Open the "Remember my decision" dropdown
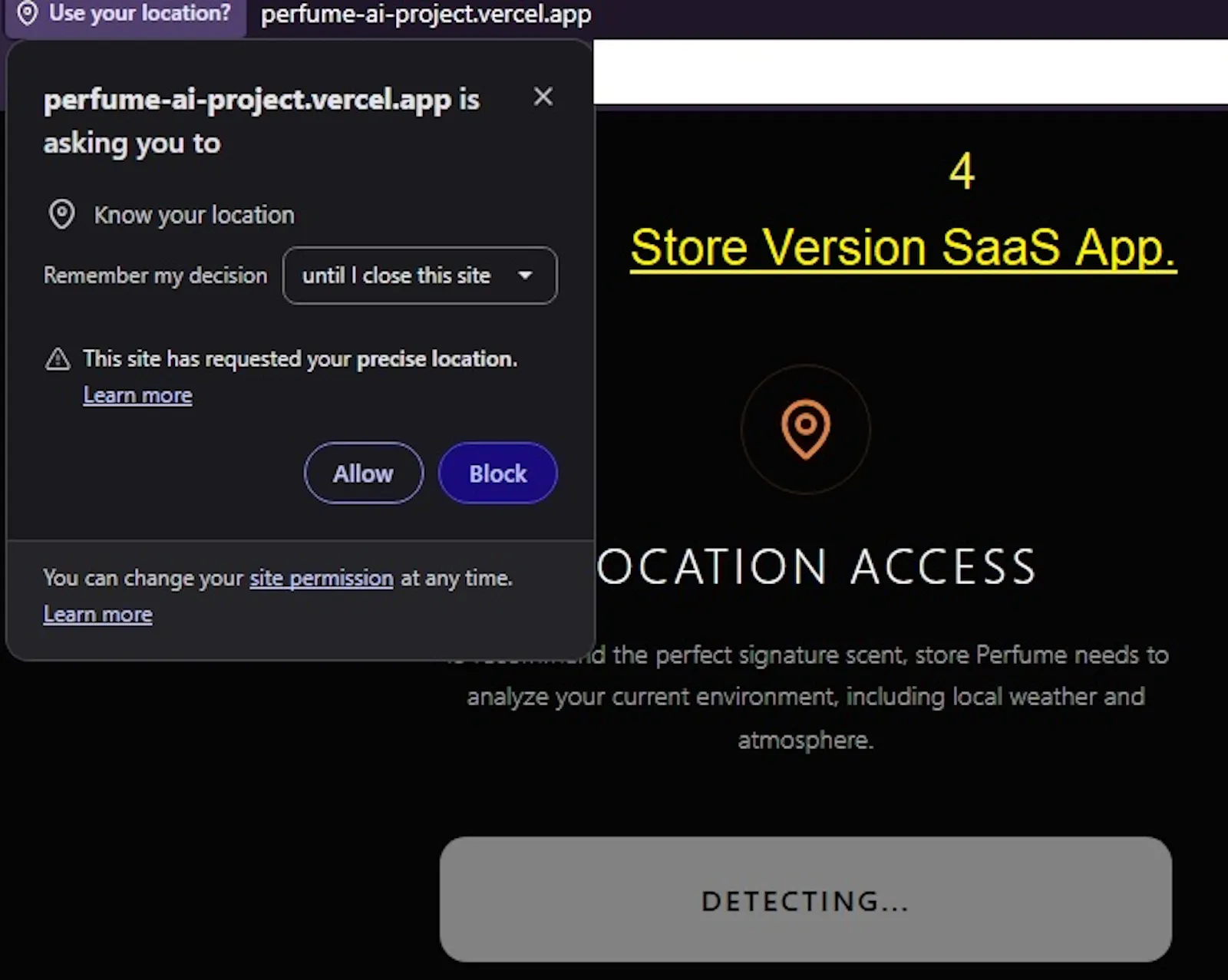 click(420, 276)
